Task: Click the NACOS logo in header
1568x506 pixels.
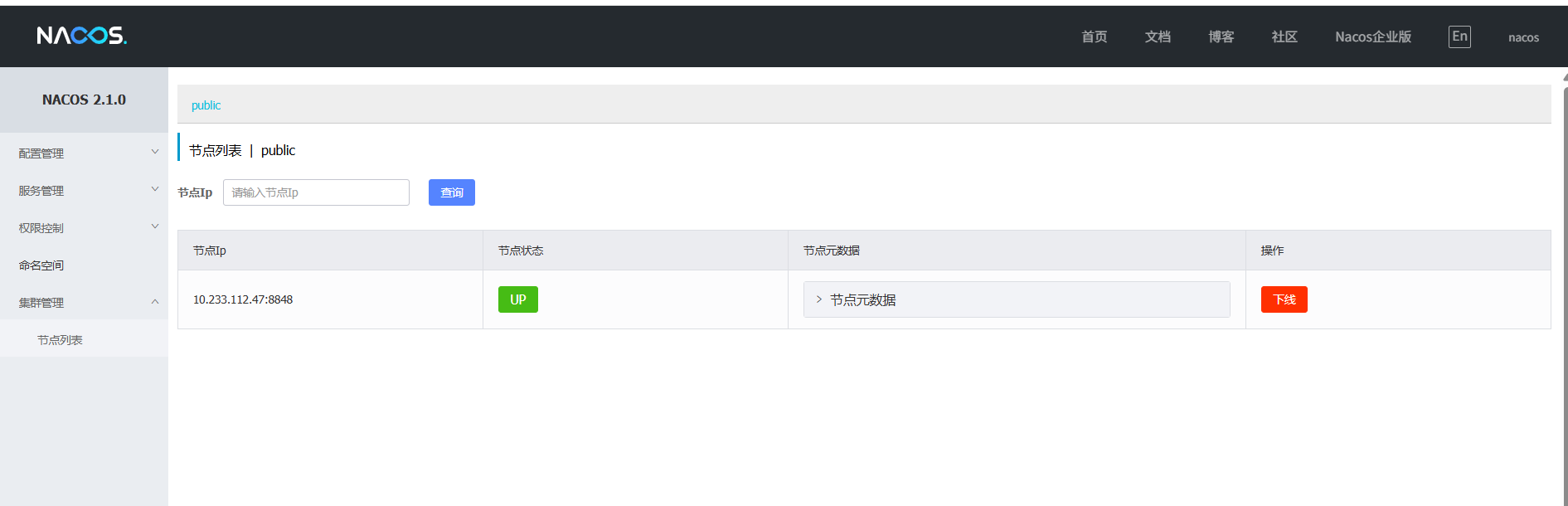Action: (81, 36)
